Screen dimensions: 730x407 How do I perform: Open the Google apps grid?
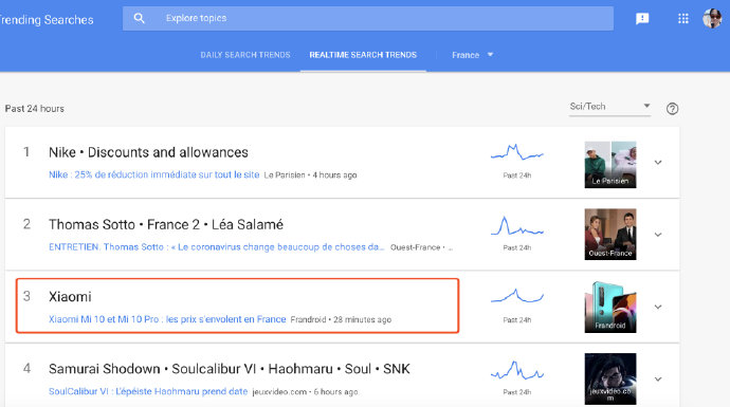683,19
